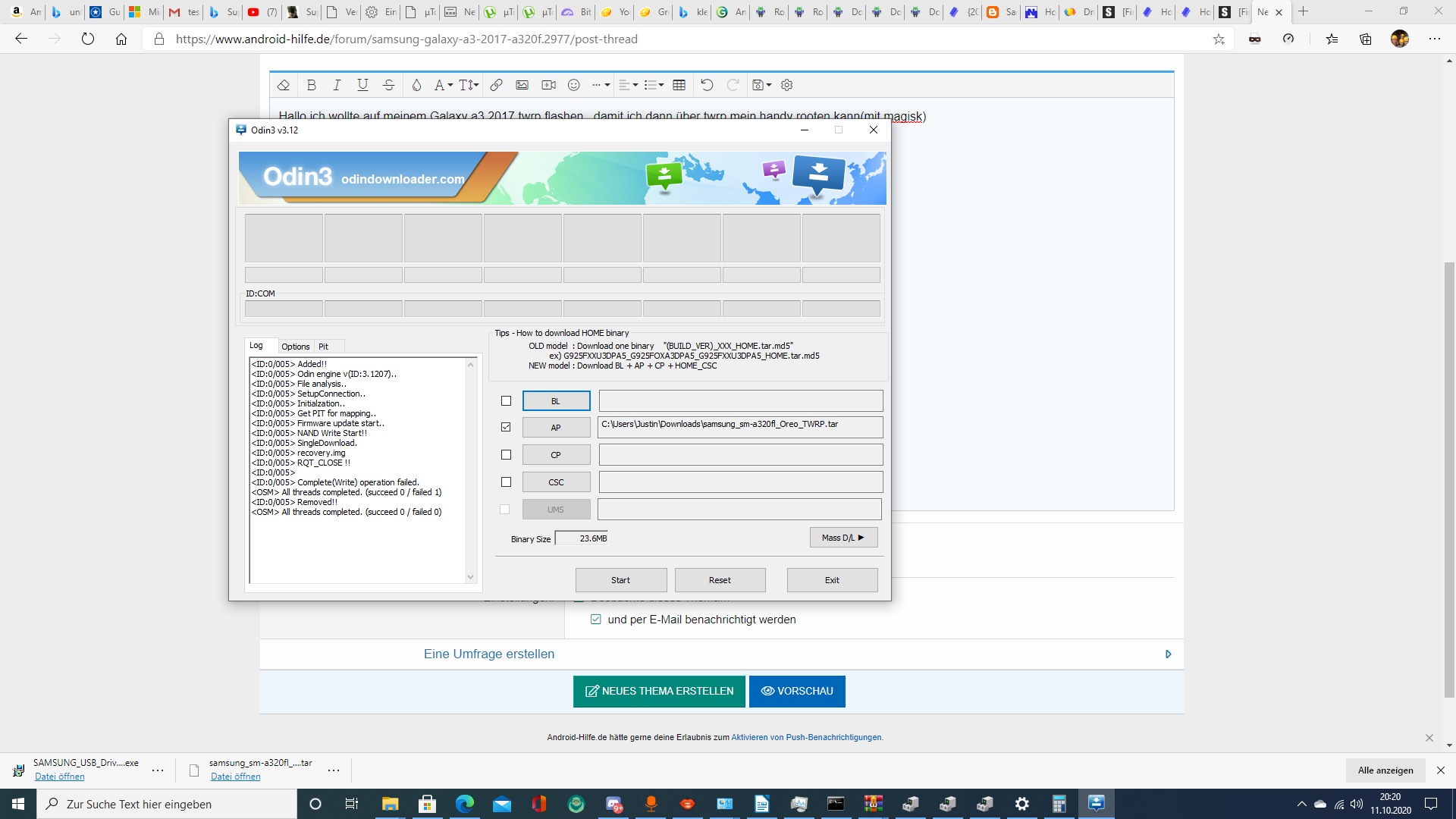The image size is (1456, 819).
Task: Toggle the e-mail notification checkbox
Action: point(595,620)
